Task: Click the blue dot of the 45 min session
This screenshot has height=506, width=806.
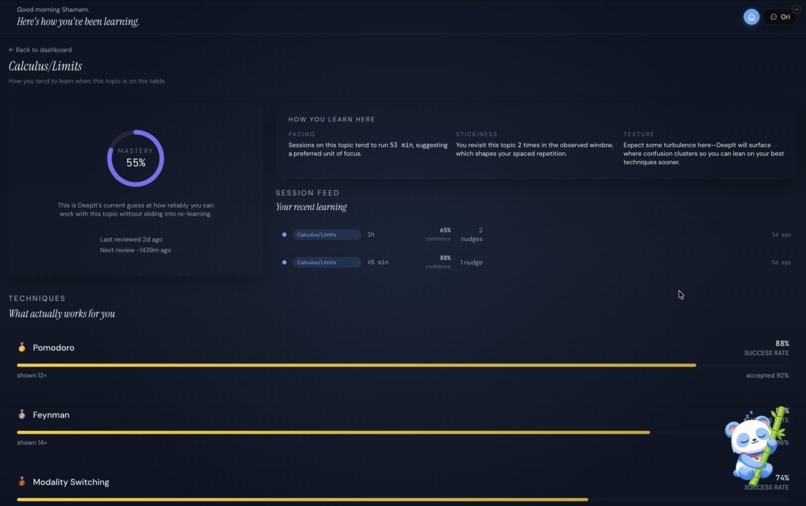Action: (x=284, y=262)
